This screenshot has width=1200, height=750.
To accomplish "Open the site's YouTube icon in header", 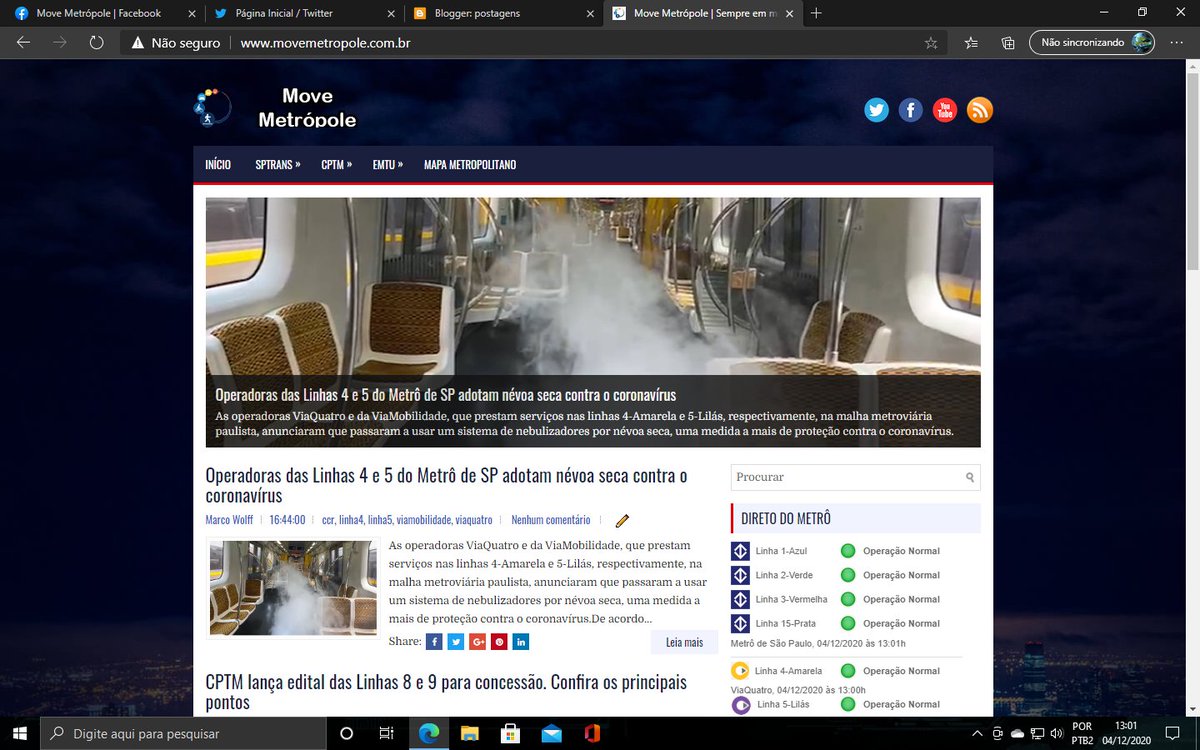I will pyautogui.click(x=945, y=110).
